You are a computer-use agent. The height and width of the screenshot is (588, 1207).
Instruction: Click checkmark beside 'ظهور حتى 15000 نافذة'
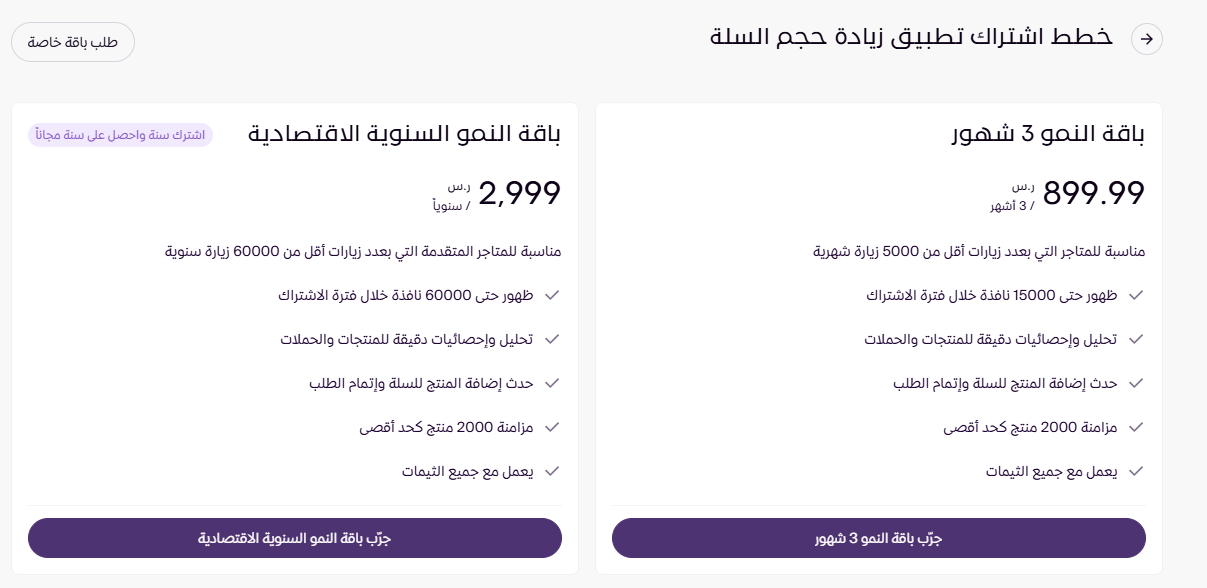(x=1135, y=296)
